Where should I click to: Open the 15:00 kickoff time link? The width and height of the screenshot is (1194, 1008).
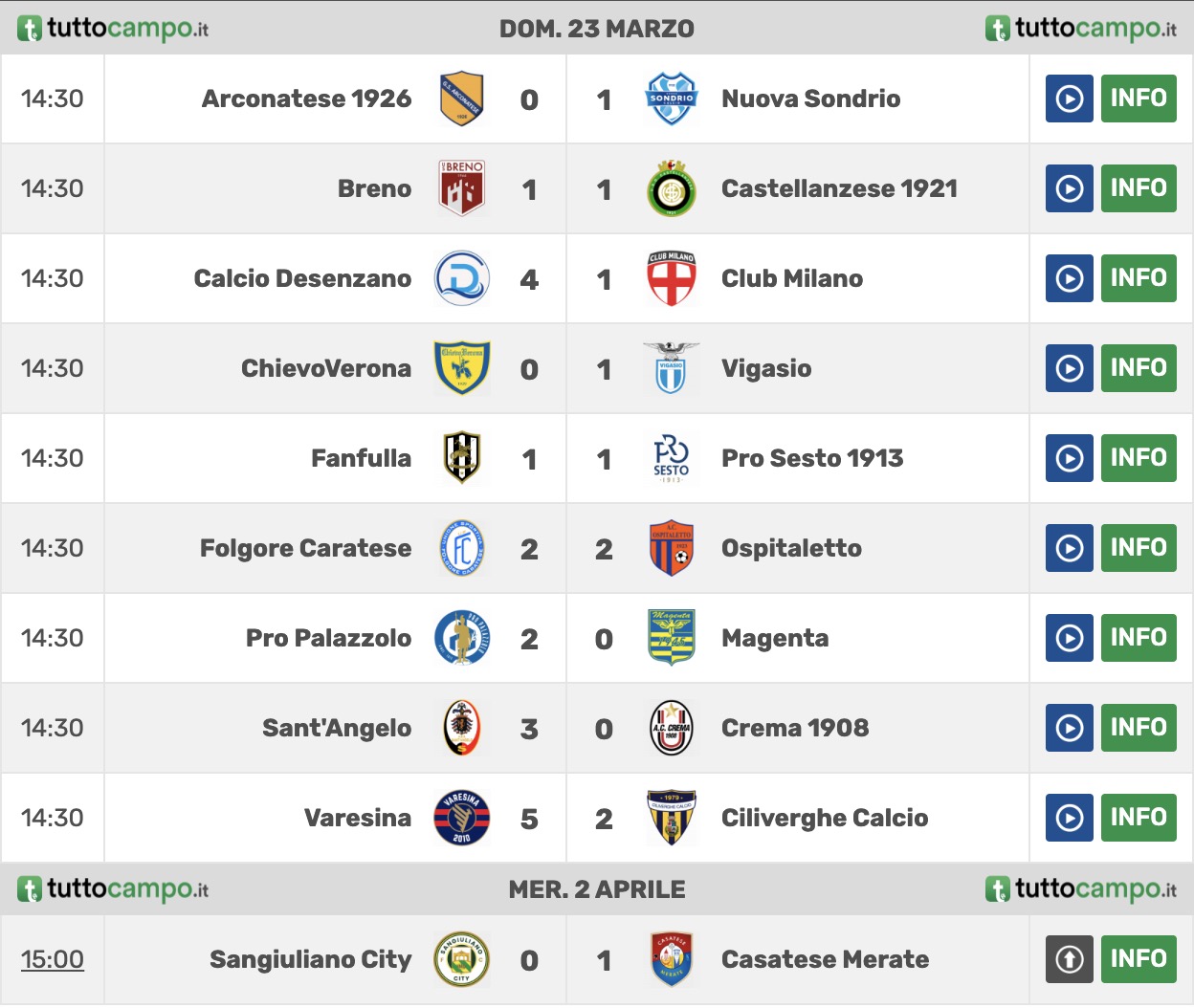pyautogui.click(x=53, y=959)
